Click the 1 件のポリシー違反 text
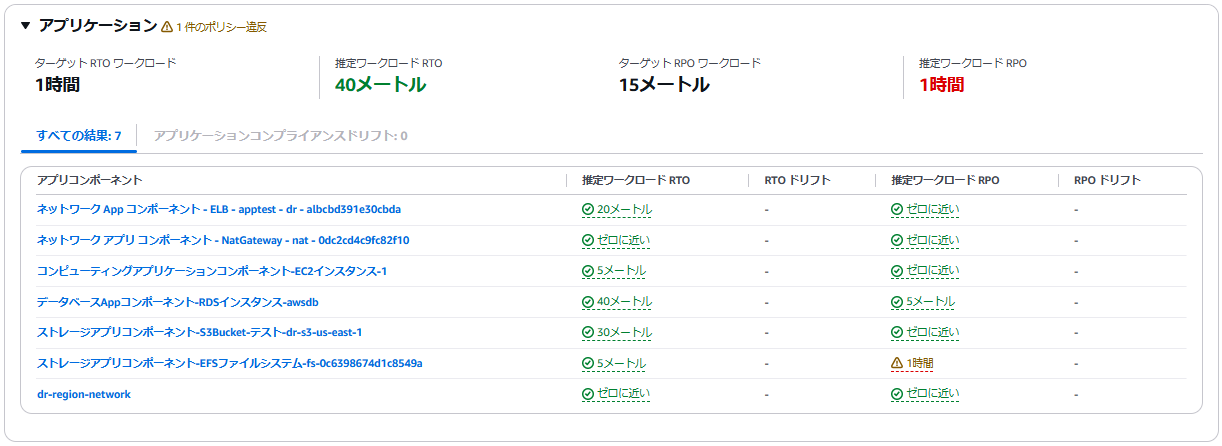This screenshot has width=1222, height=446. [222, 27]
